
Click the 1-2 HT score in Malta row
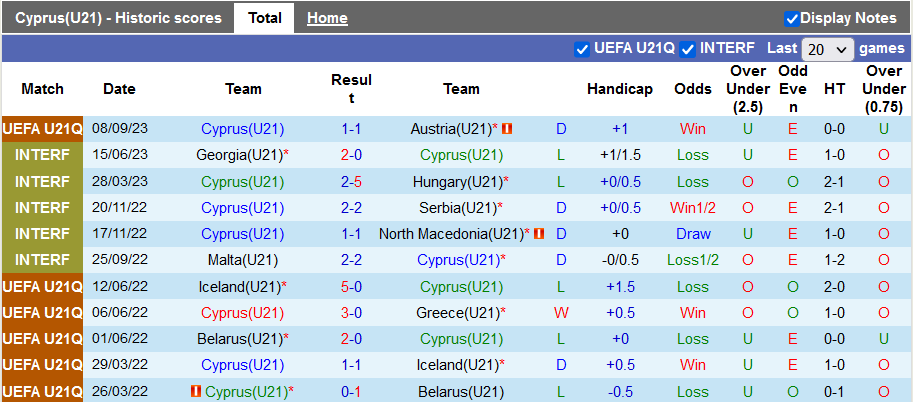pos(834,260)
